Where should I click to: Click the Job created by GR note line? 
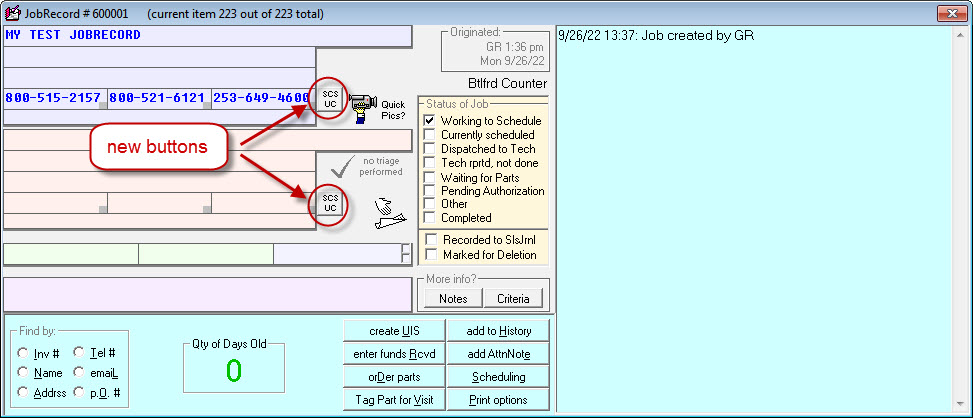(657, 36)
